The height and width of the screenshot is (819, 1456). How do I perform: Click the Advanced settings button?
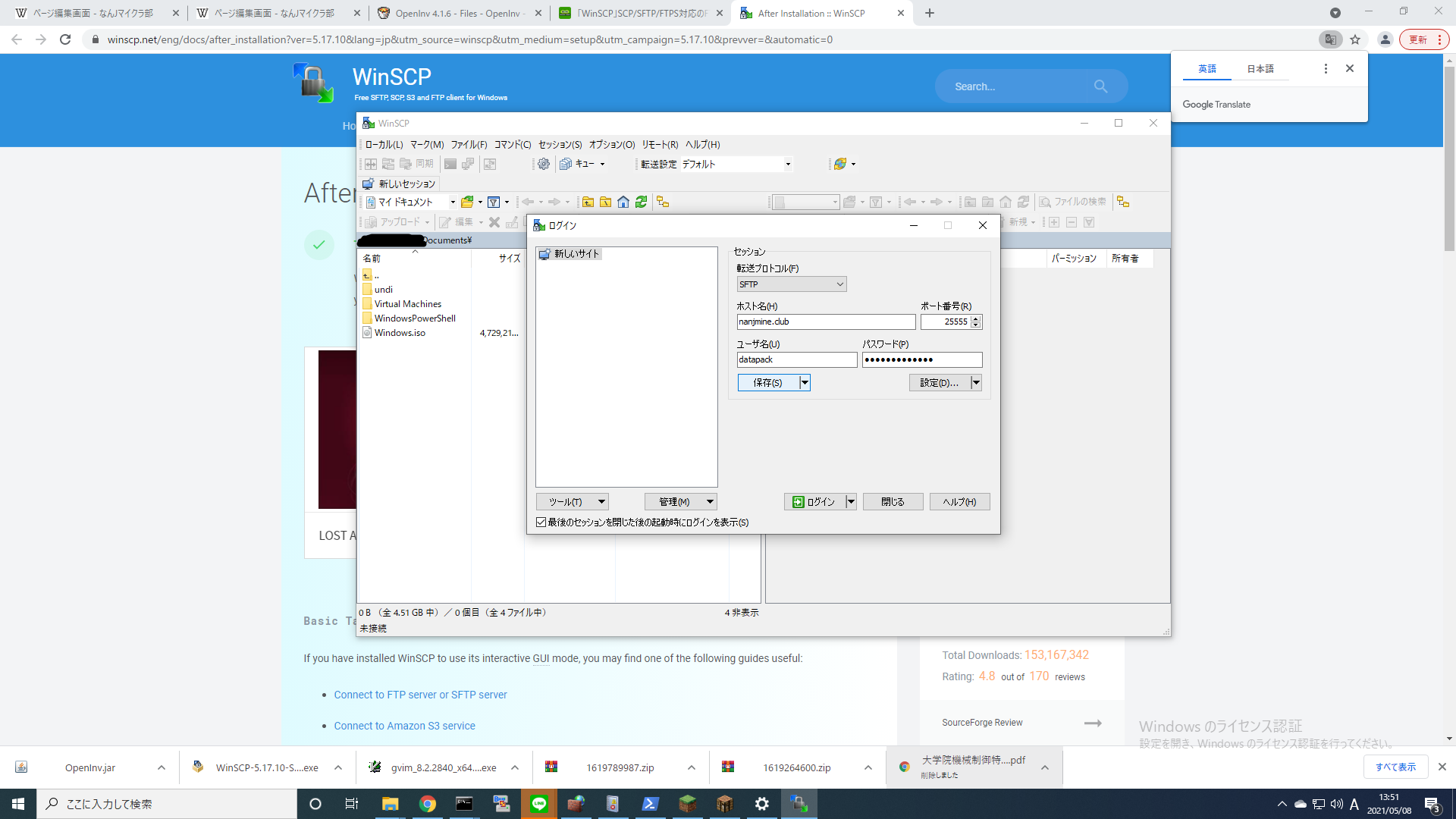940,383
